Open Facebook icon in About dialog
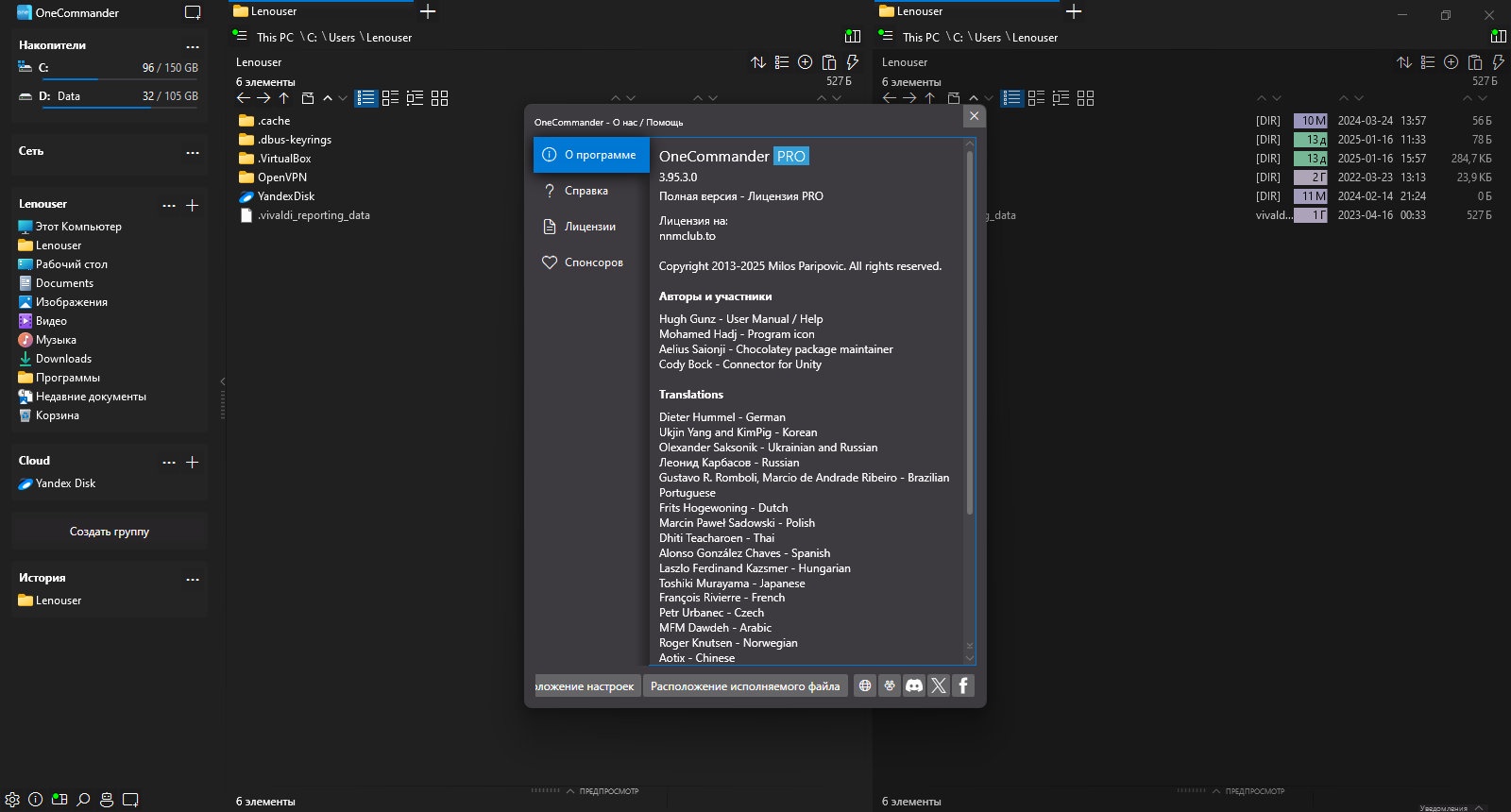The width and height of the screenshot is (1511, 812). [963, 685]
